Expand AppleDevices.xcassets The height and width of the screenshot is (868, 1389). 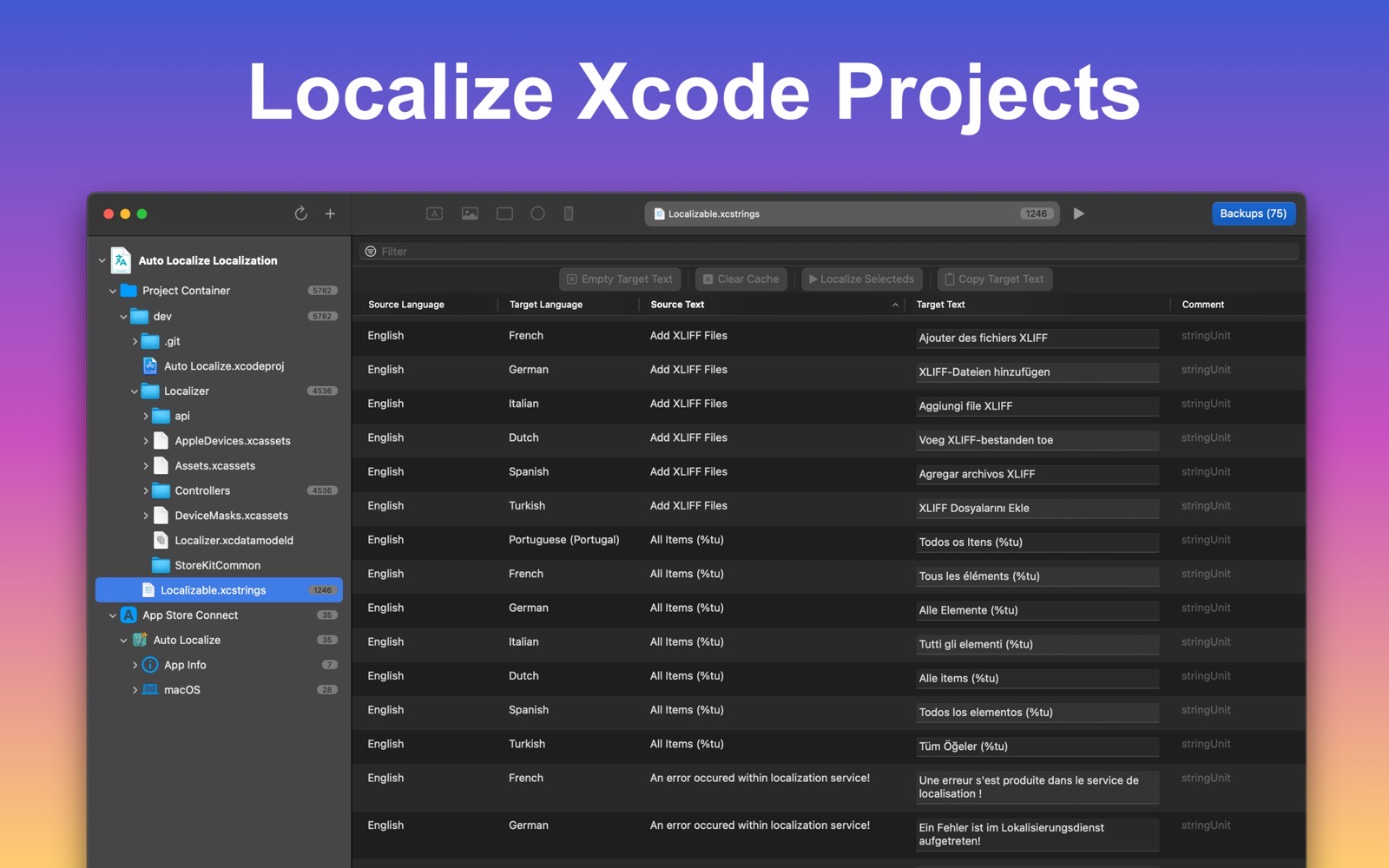coord(145,441)
